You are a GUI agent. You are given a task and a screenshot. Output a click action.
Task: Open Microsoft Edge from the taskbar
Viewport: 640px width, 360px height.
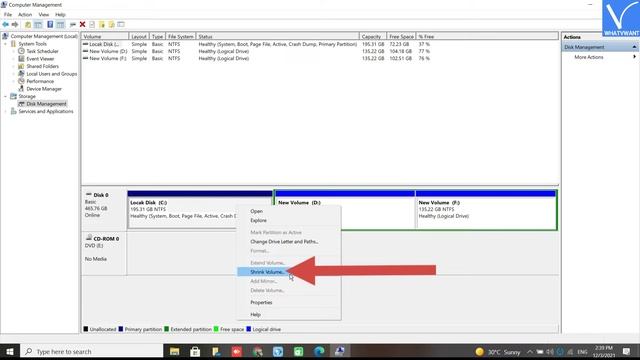319,351
